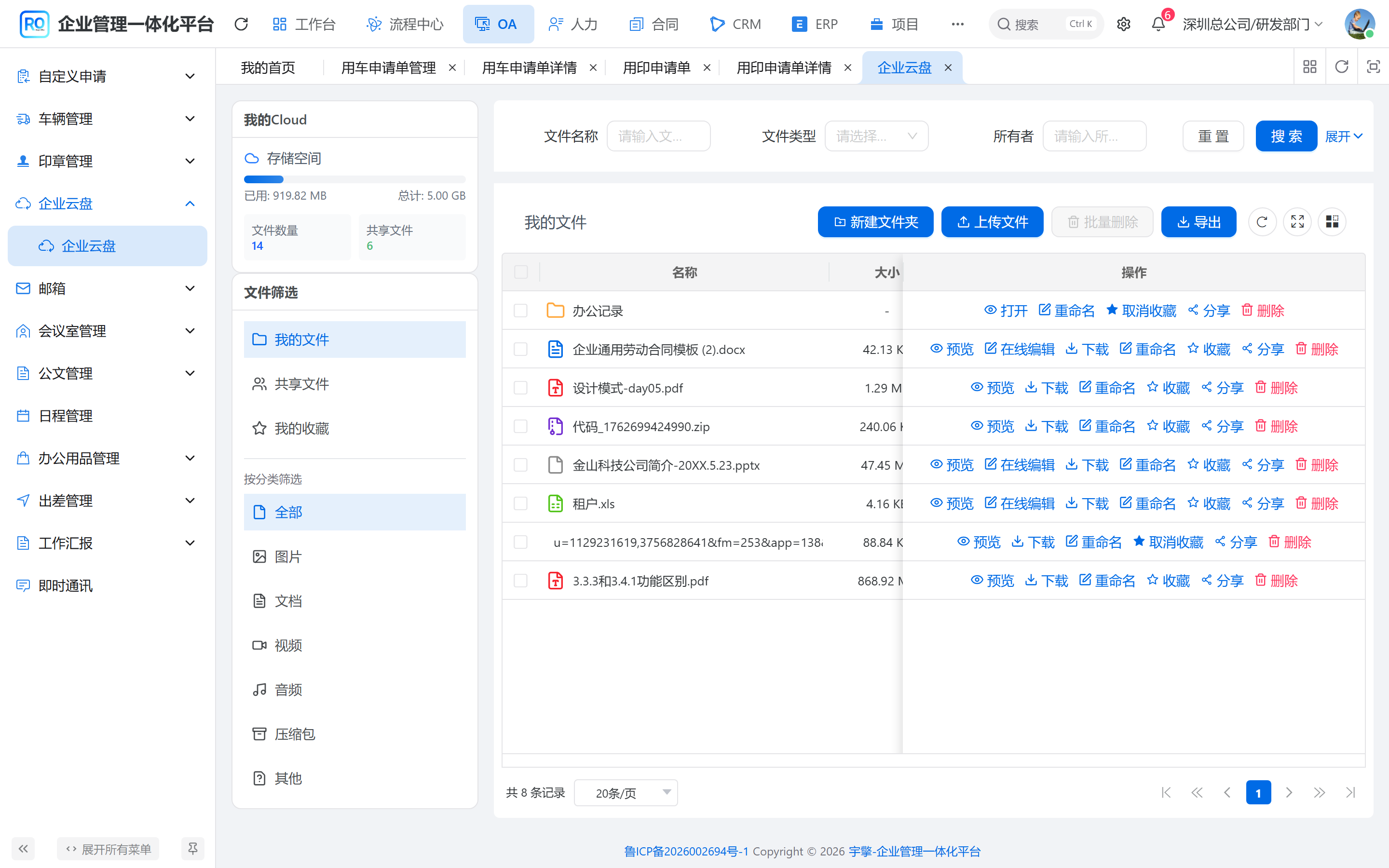Select the checkbox for 设计模式-day05.pdf

520,388
